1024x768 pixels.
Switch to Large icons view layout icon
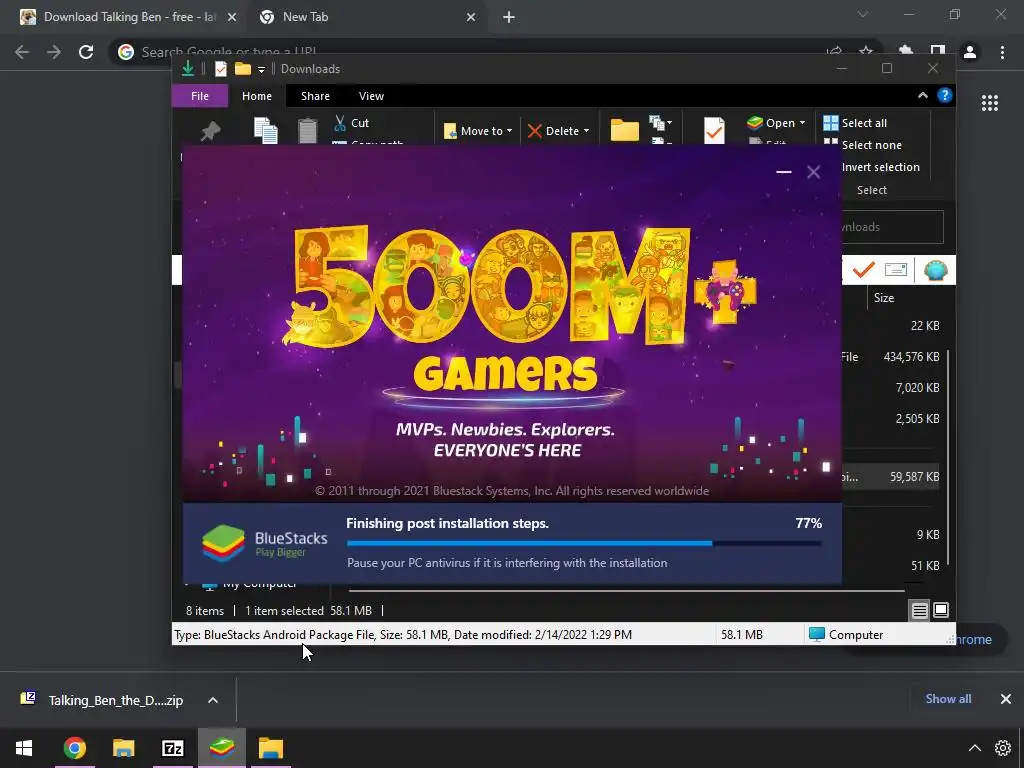tap(941, 610)
